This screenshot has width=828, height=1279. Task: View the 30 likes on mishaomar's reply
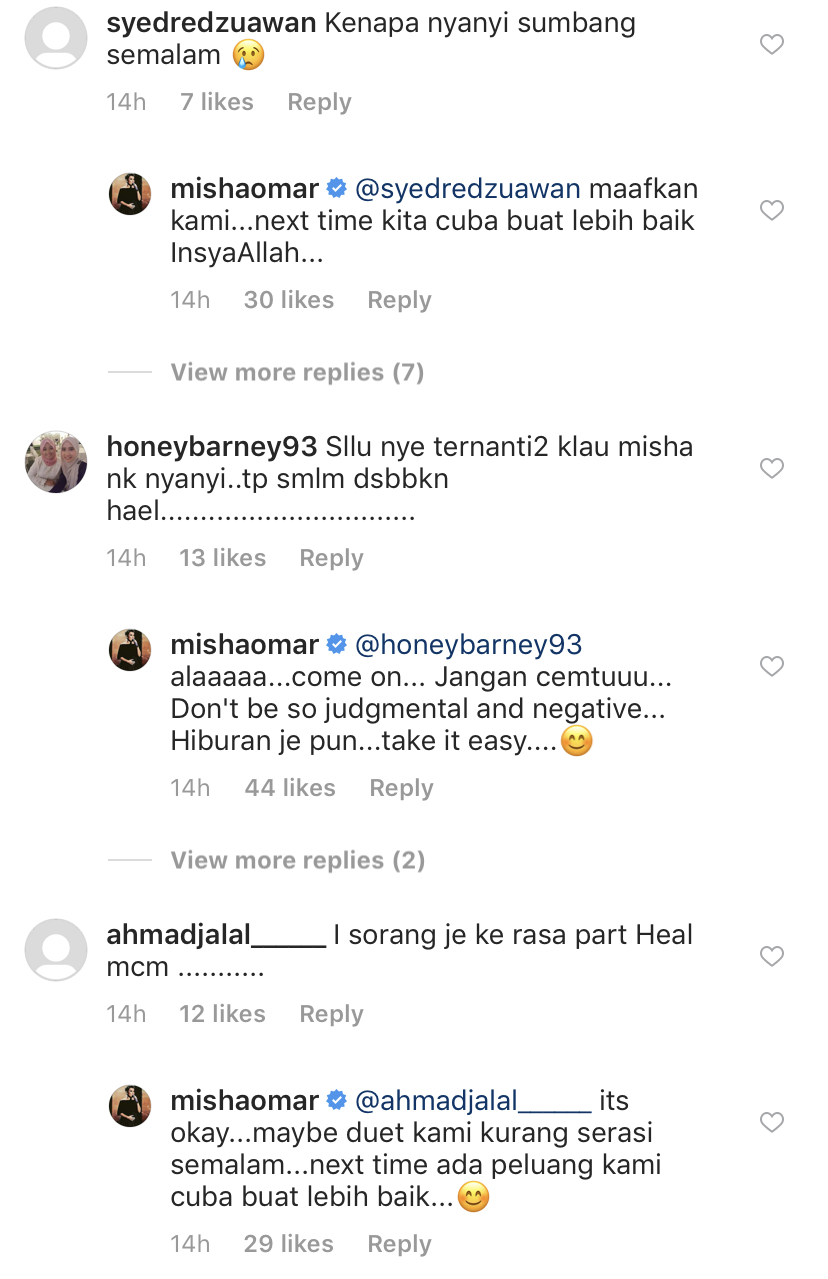[x=289, y=300]
